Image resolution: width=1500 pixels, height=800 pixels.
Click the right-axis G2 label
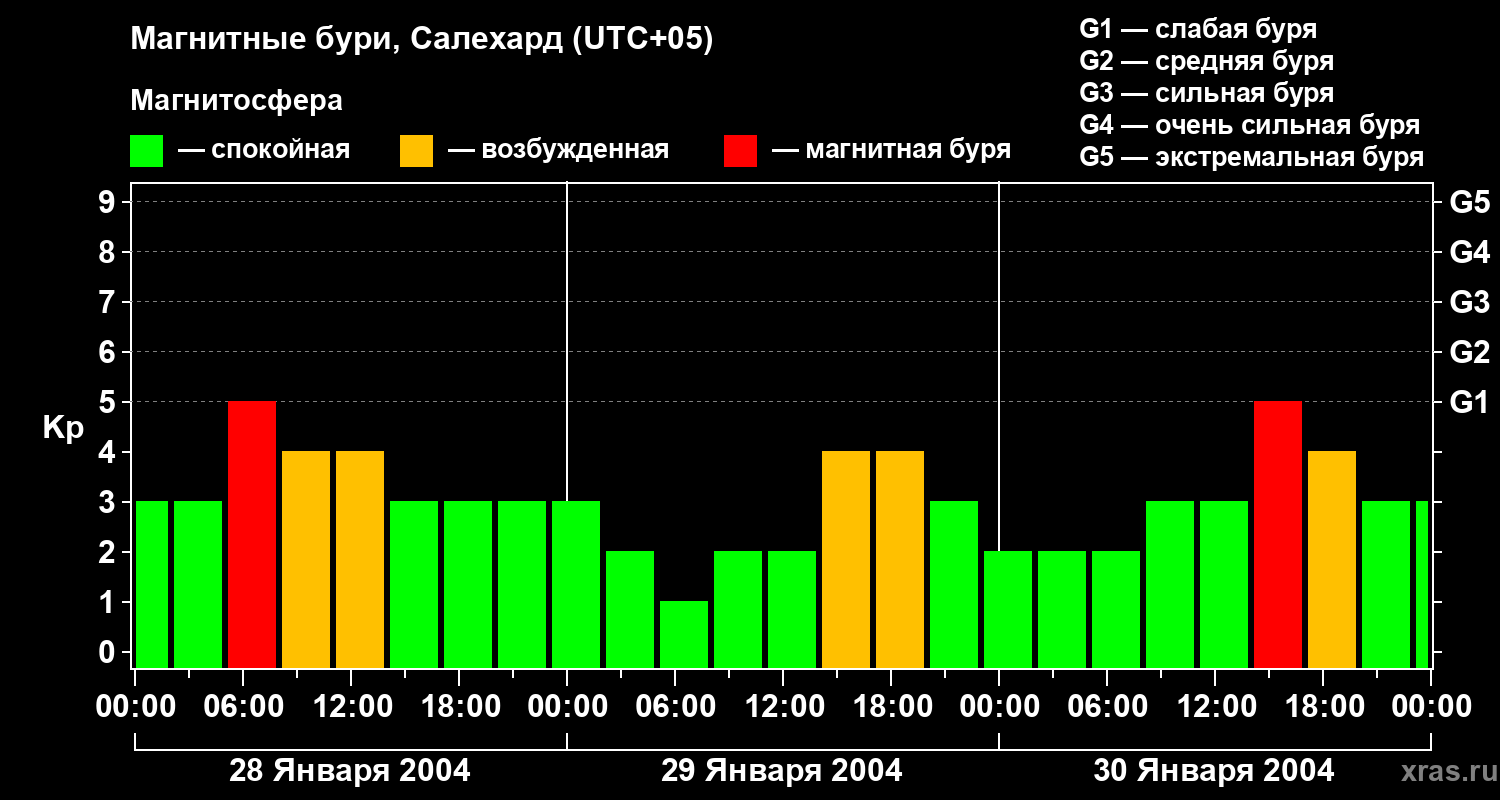coord(1469,352)
